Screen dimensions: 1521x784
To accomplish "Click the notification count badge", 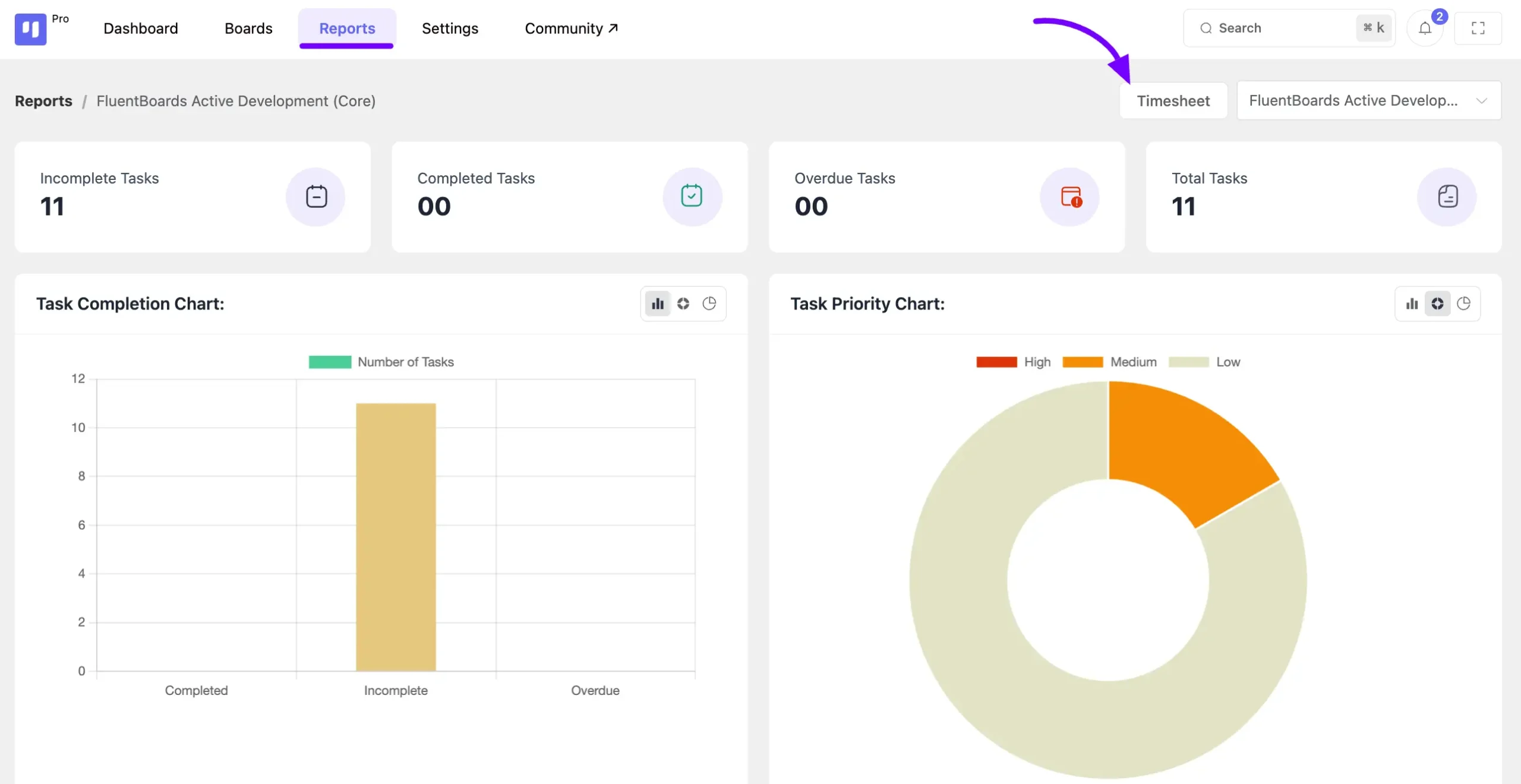I will click(x=1440, y=17).
